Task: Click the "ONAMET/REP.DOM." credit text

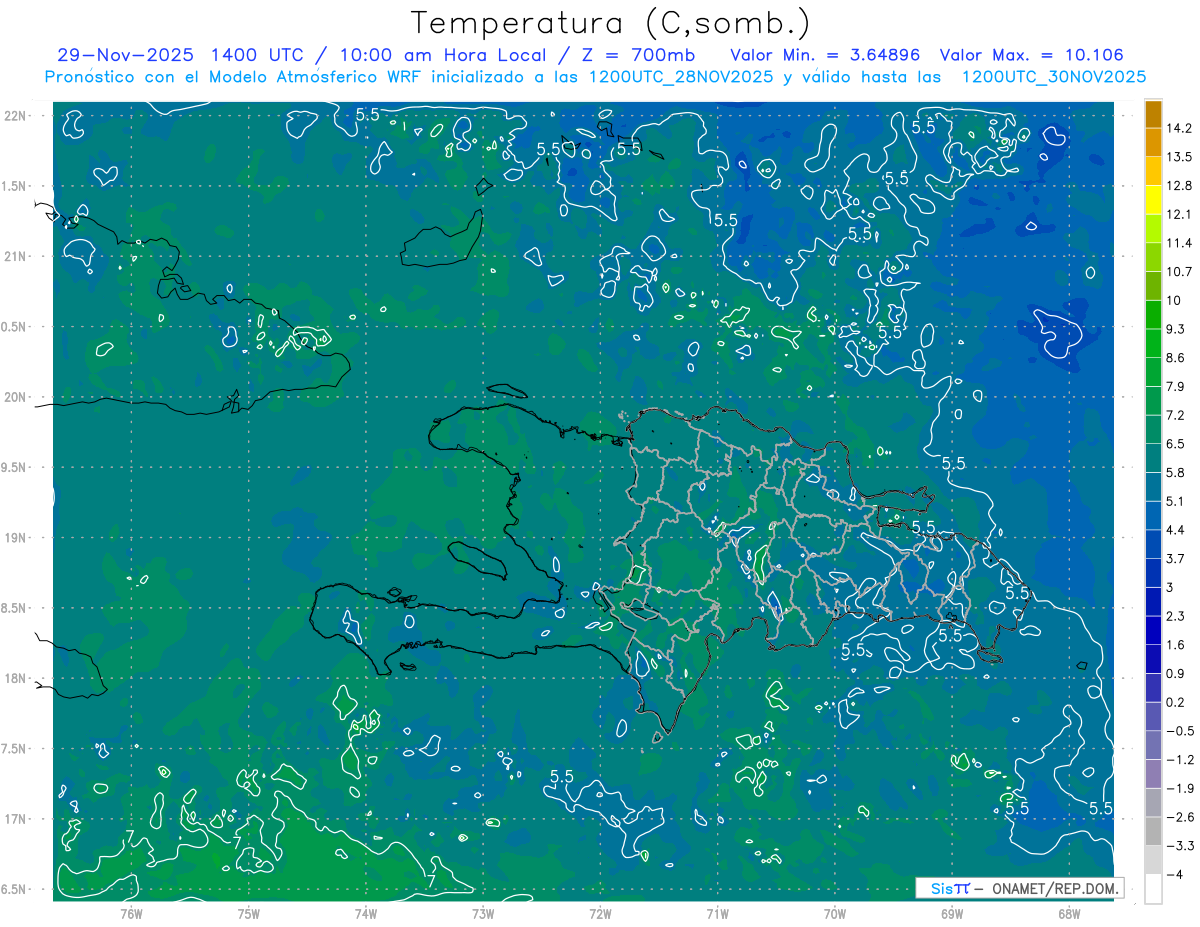Action: (1054, 888)
